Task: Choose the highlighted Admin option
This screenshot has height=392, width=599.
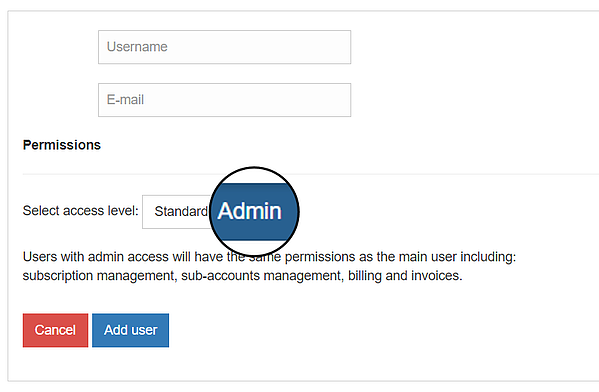Action: click(x=251, y=211)
